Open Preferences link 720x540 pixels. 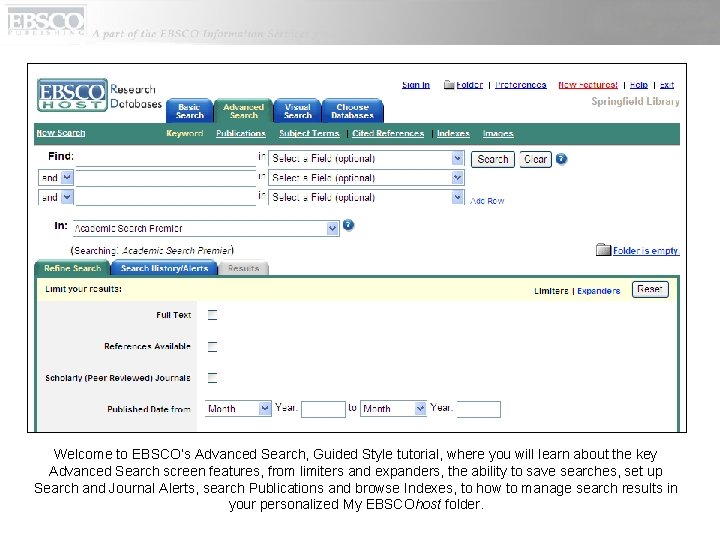click(521, 84)
